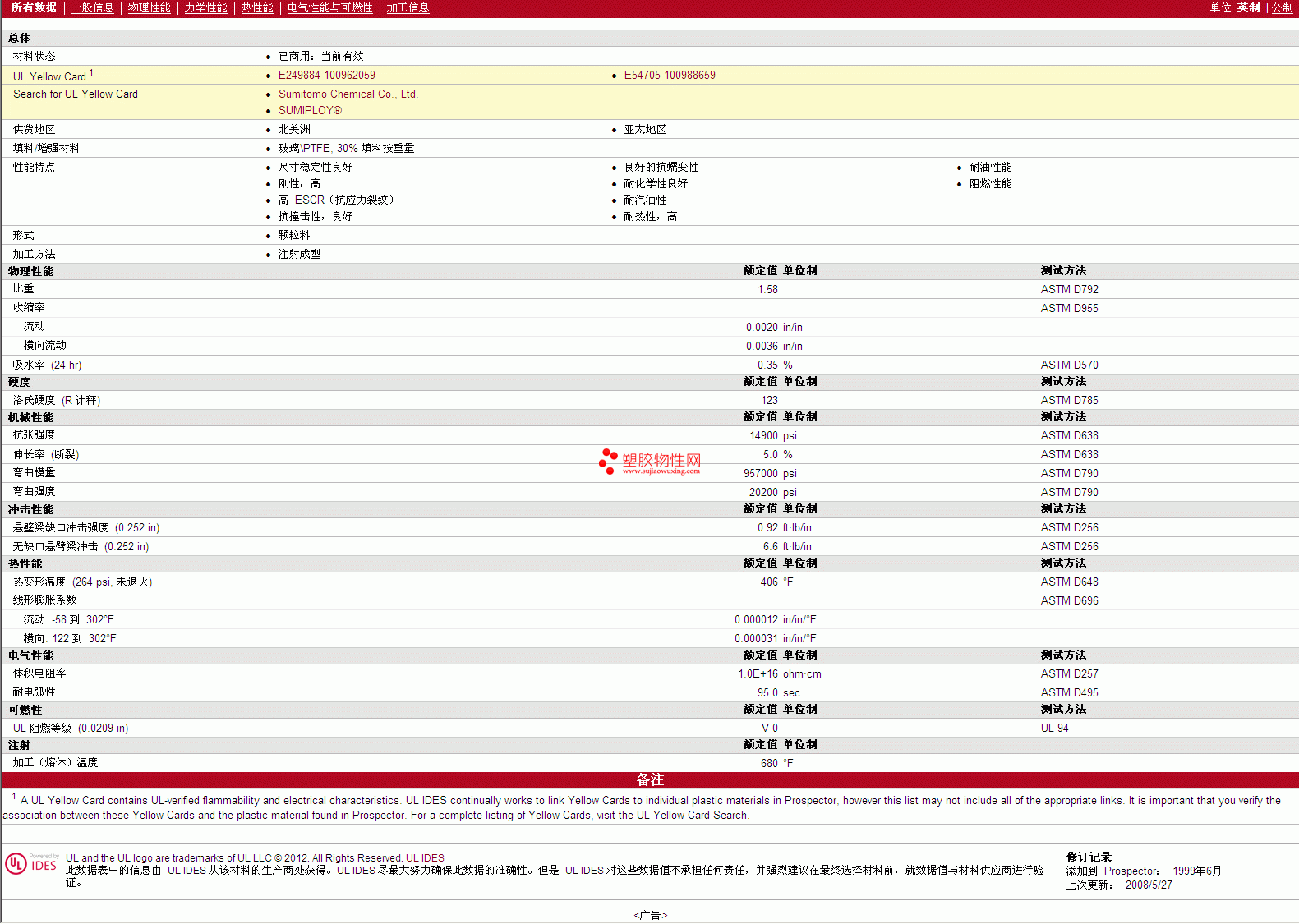Open the 所有数据 tab
The image size is (1299, 924).
click(x=34, y=8)
